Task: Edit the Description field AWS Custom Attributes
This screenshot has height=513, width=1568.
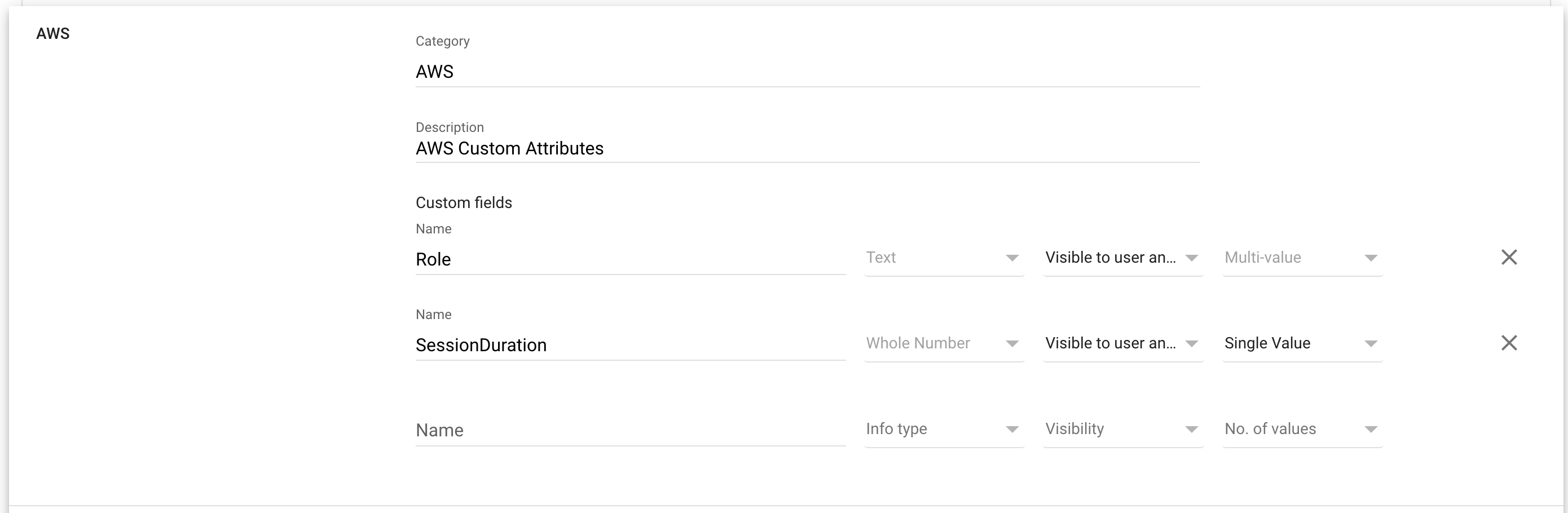Action: coord(807,148)
